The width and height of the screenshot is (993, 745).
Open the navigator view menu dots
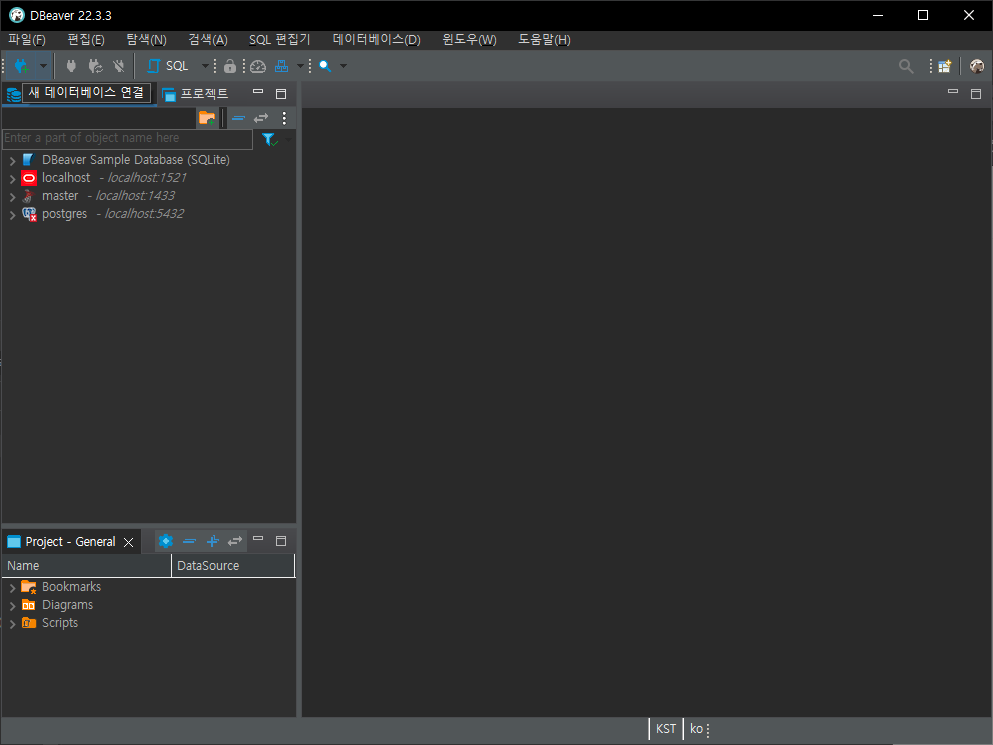[x=284, y=118]
